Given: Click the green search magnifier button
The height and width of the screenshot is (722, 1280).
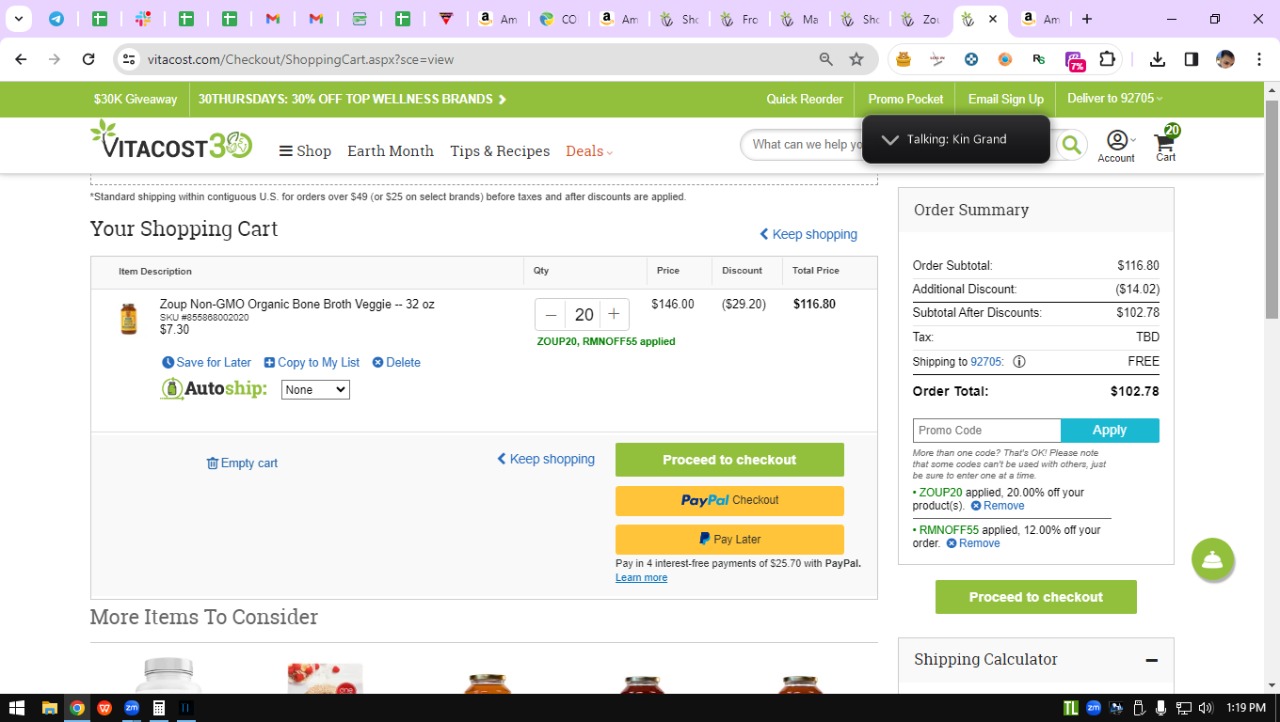Looking at the screenshot, I should point(1071,145).
